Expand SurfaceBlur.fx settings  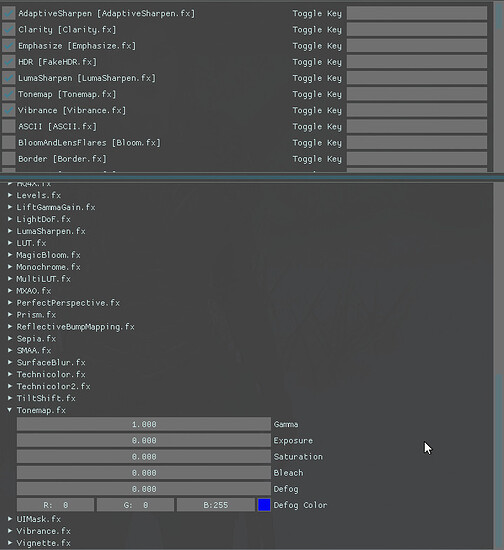(x=10, y=362)
